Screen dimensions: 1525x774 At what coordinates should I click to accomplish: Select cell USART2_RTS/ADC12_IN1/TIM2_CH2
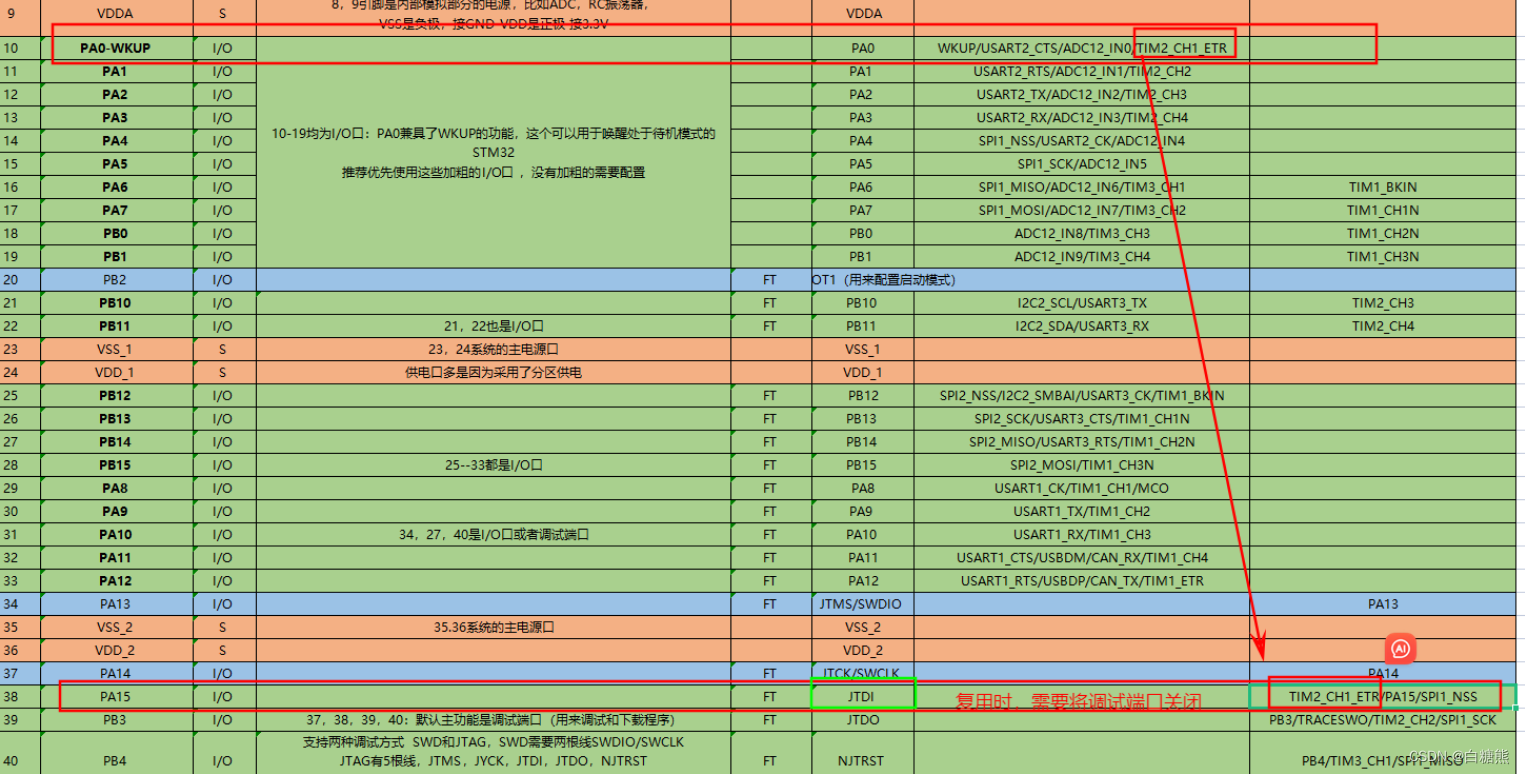1082,71
